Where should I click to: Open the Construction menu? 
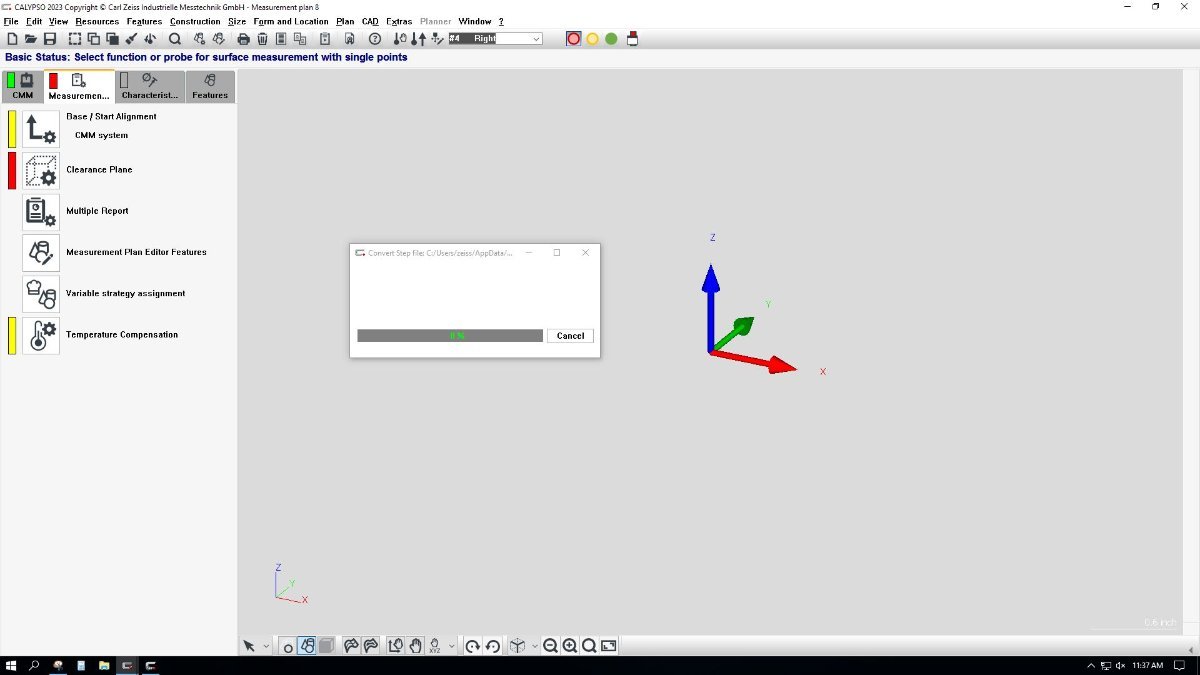[195, 21]
